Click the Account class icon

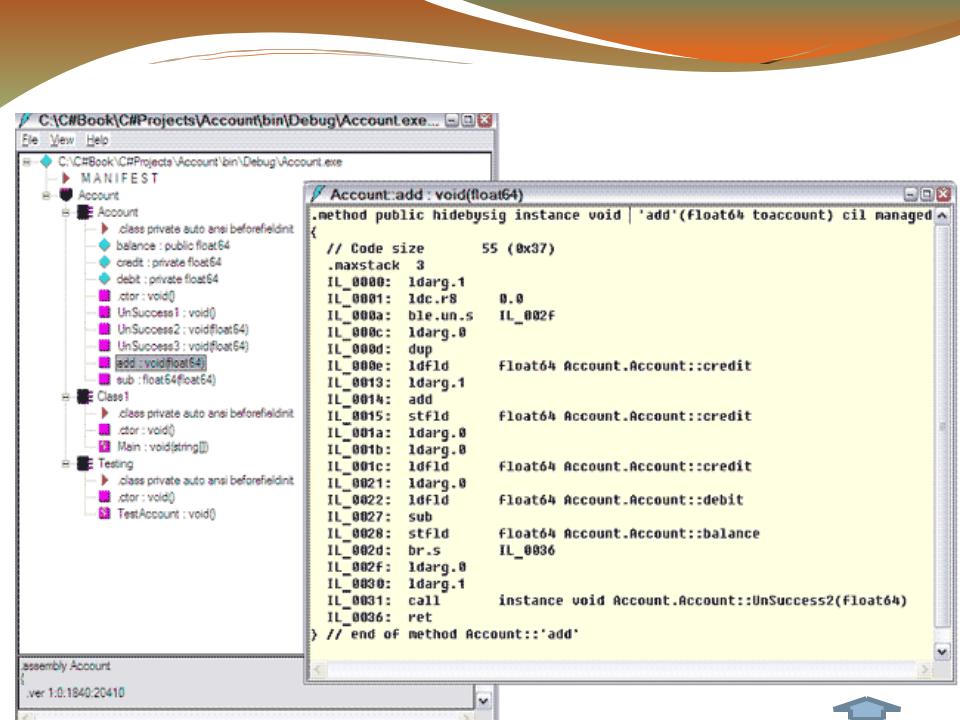[85, 212]
